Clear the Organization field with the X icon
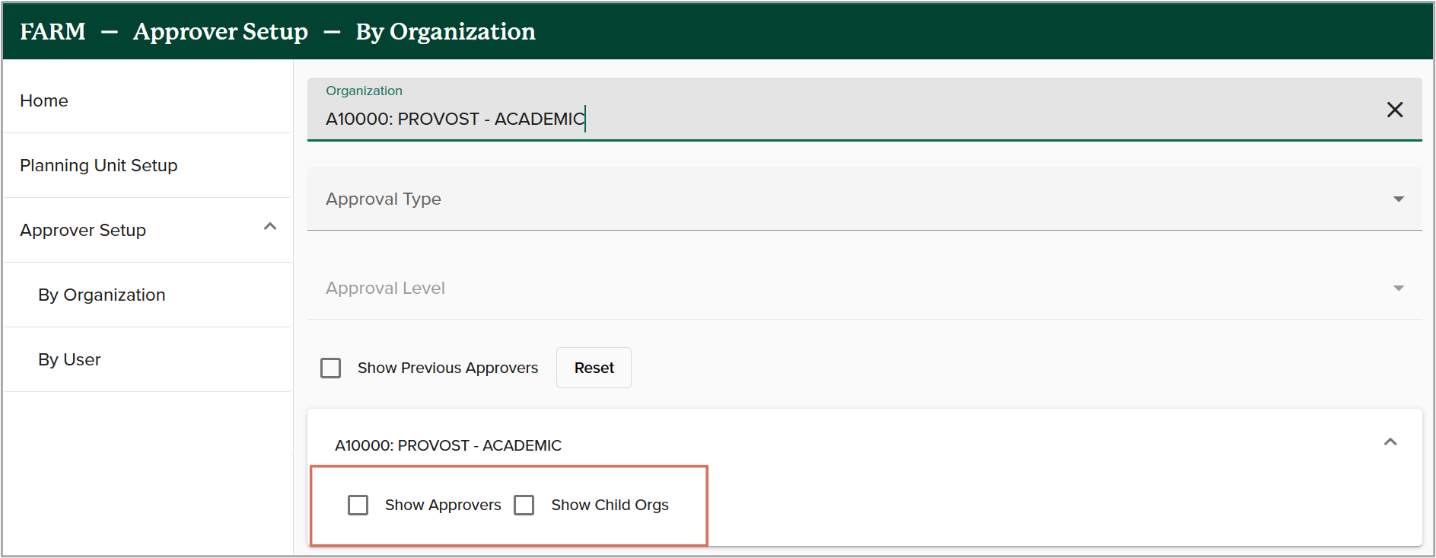The height and width of the screenshot is (558, 1436). [1394, 110]
